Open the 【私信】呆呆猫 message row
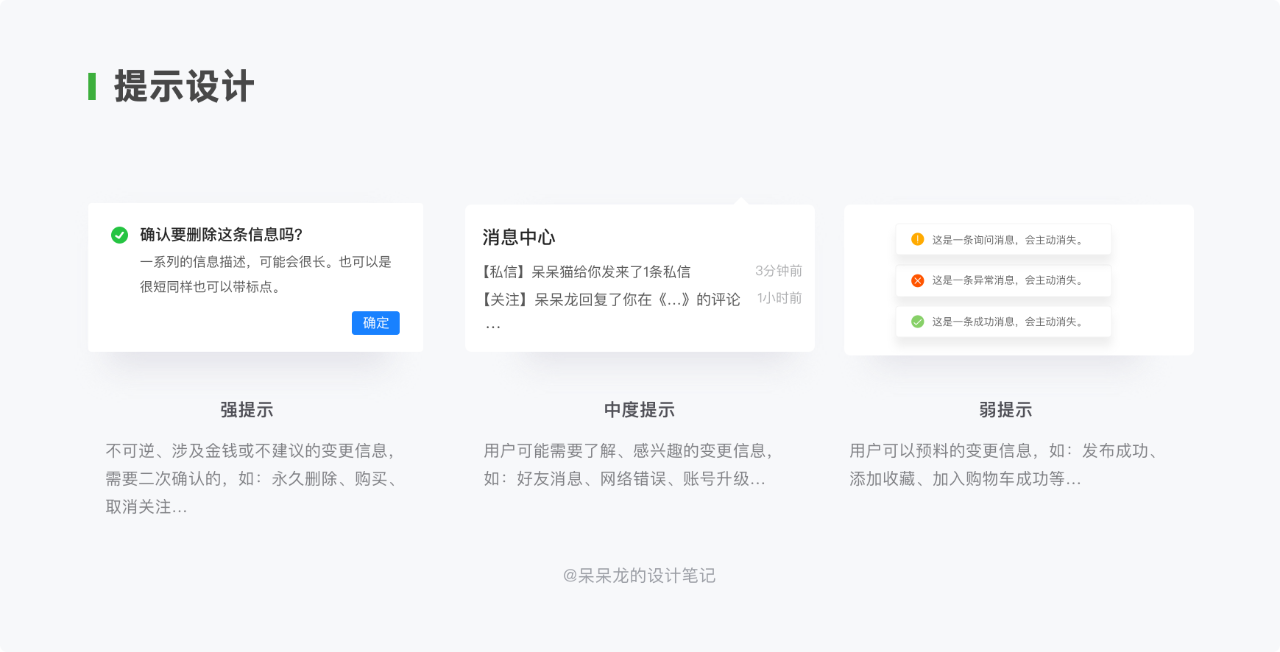 click(x=641, y=271)
